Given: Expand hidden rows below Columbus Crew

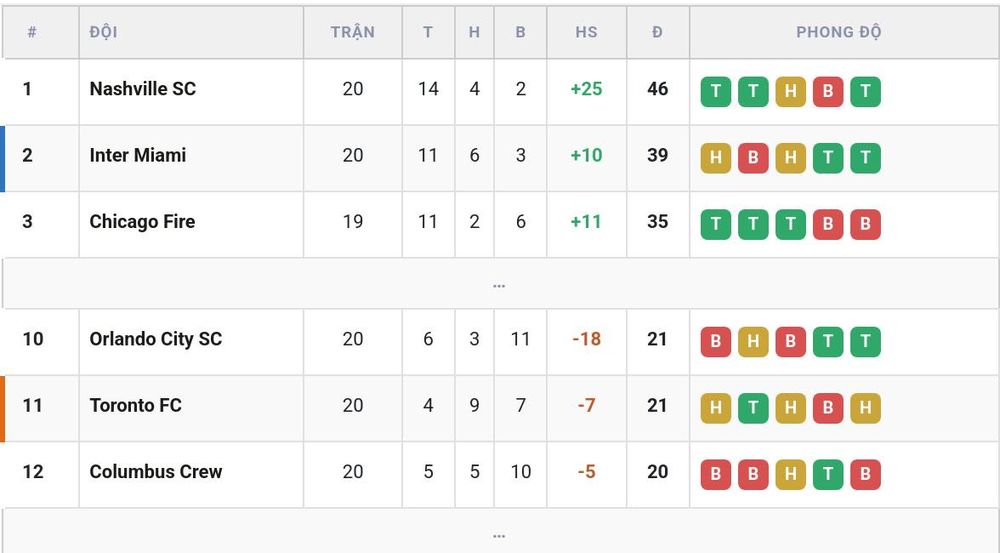Looking at the screenshot, I should [499, 532].
